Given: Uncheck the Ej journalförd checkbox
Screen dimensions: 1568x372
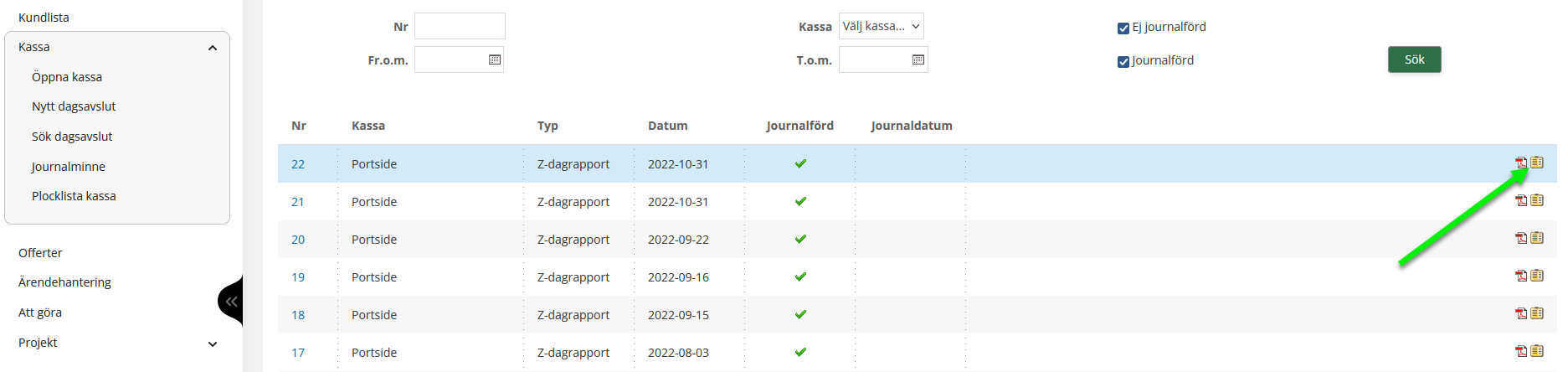Looking at the screenshot, I should pos(1123,28).
